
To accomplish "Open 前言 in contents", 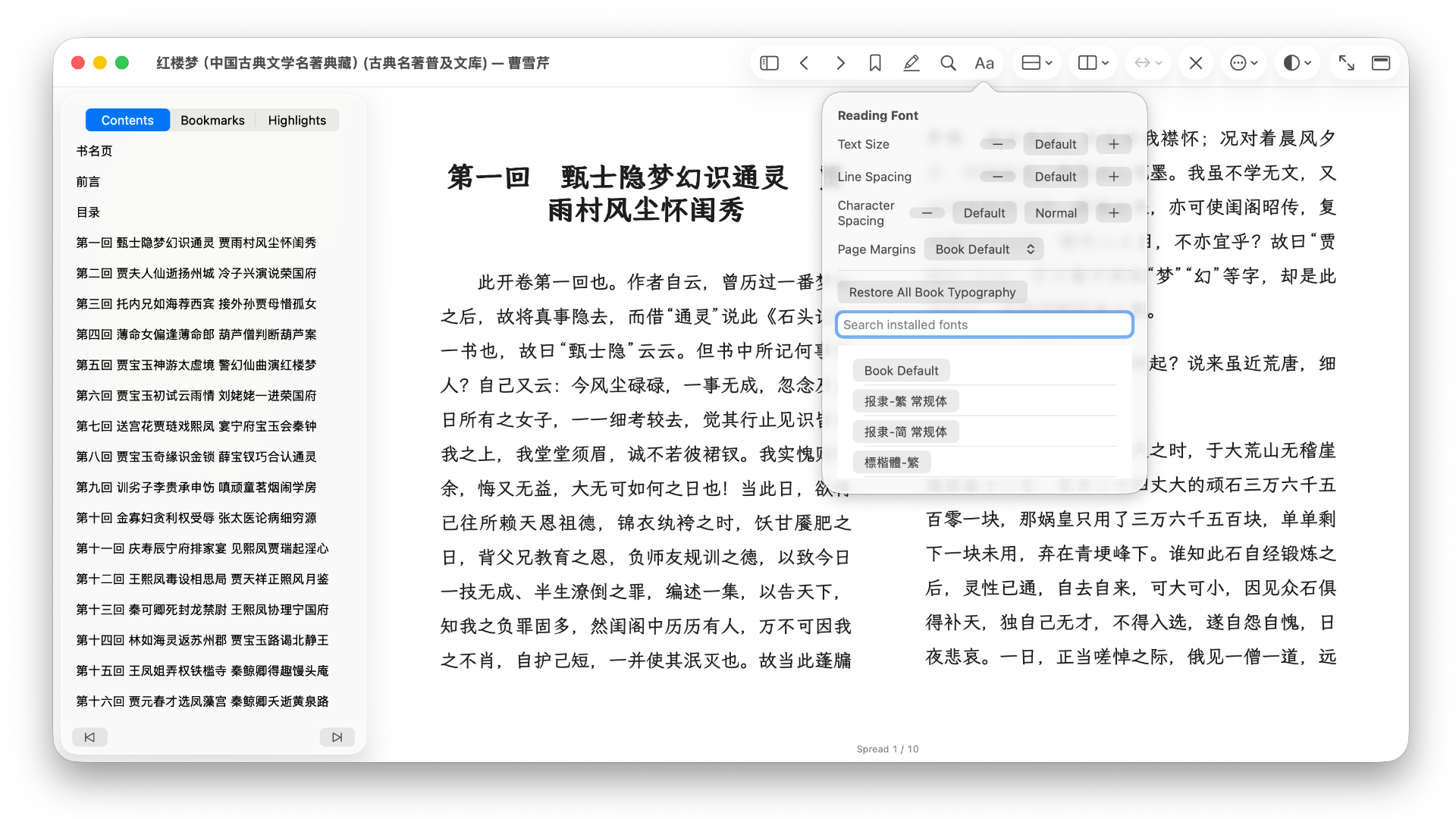I will point(88,181).
